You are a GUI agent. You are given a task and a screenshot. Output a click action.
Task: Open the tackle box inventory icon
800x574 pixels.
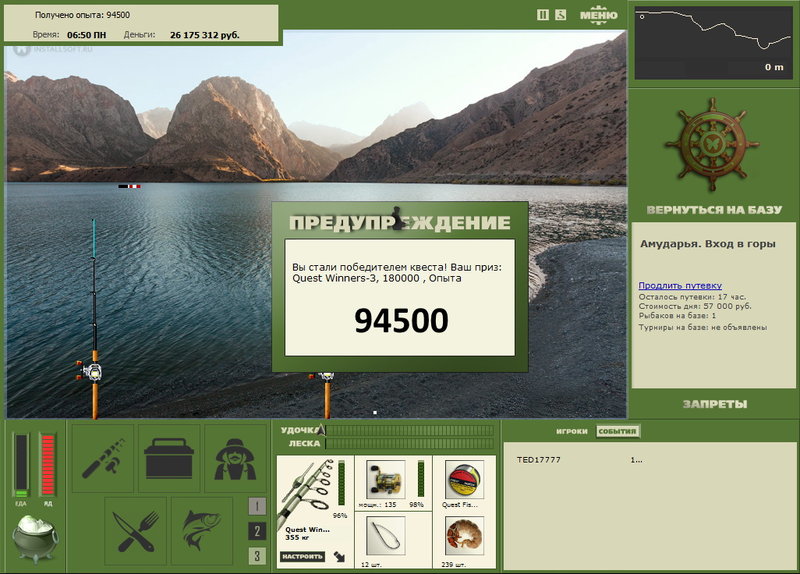pos(169,458)
